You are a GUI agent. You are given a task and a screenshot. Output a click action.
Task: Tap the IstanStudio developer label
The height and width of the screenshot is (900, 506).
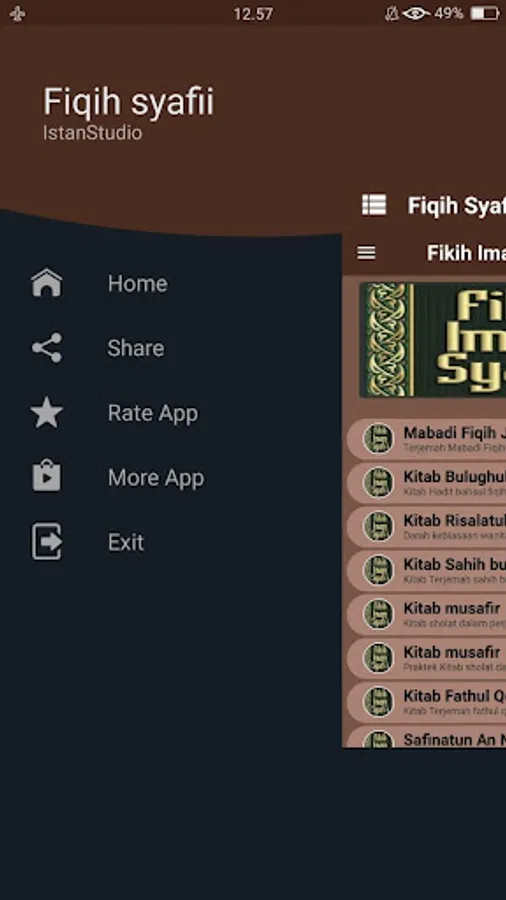(x=92, y=133)
